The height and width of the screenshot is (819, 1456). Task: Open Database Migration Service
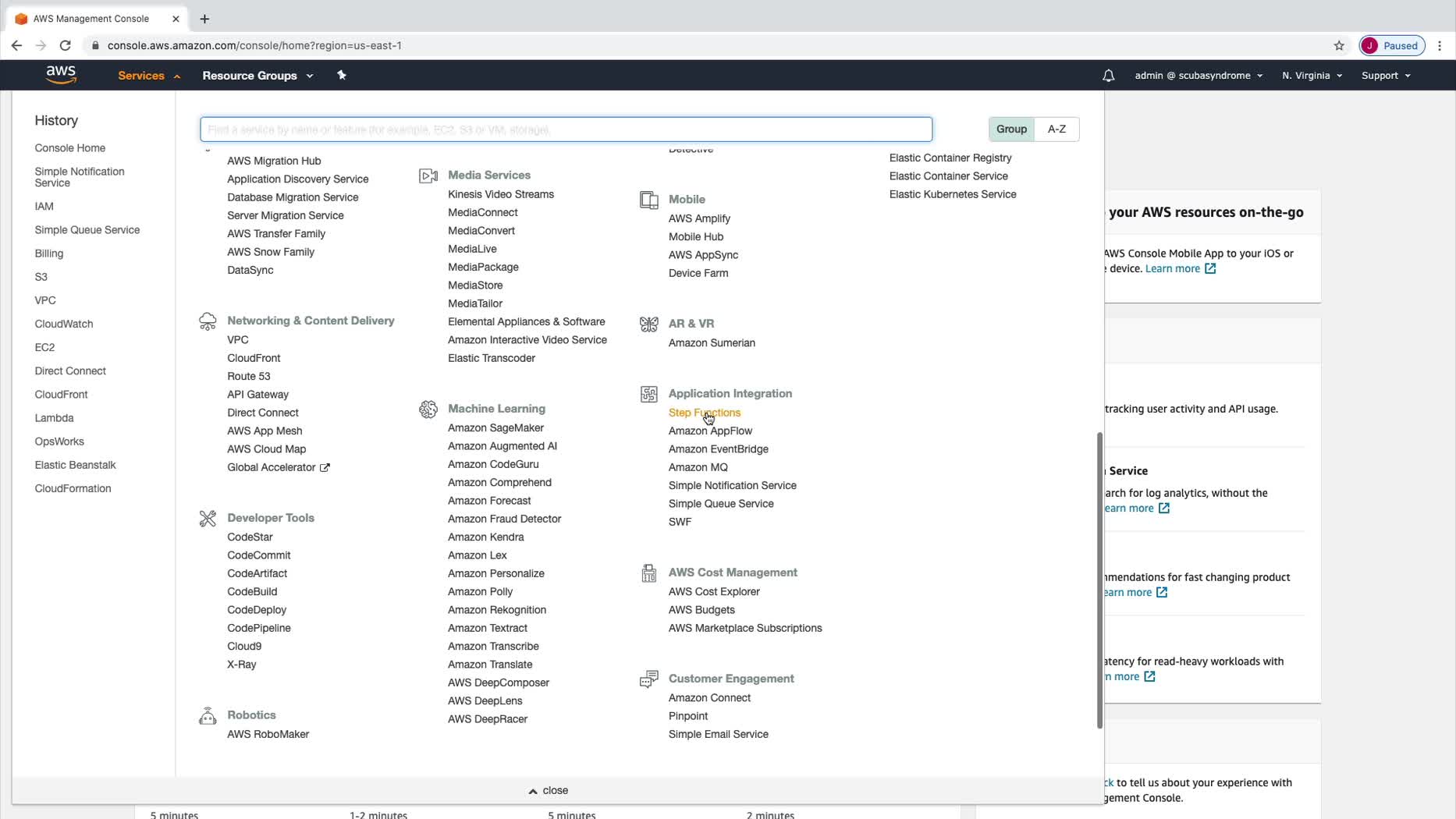pyautogui.click(x=293, y=197)
